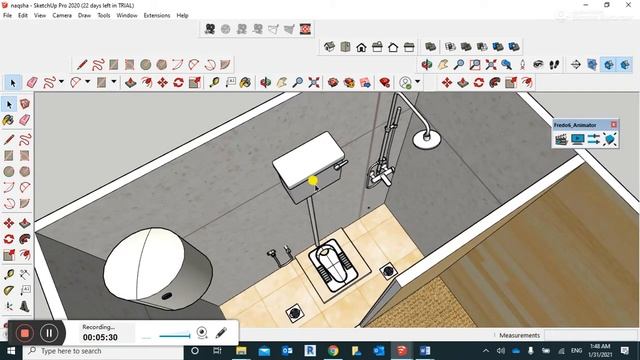Open the Windows Start menu
The image size is (640, 360).
(x=11, y=351)
